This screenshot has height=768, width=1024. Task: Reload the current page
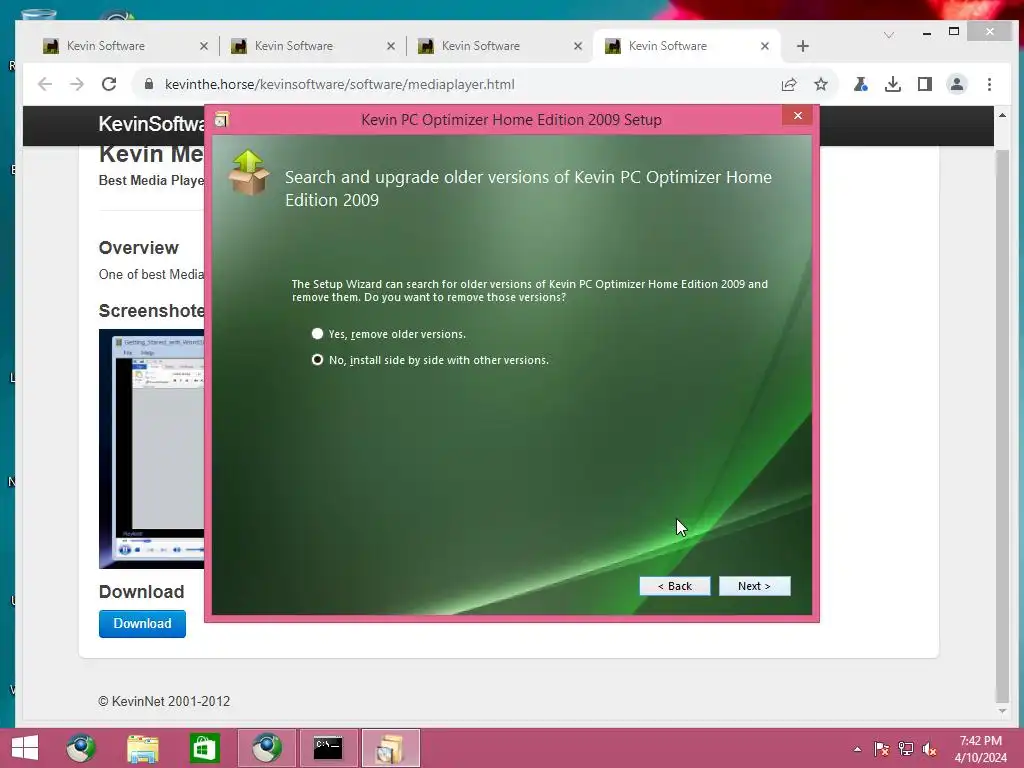point(109,84)
